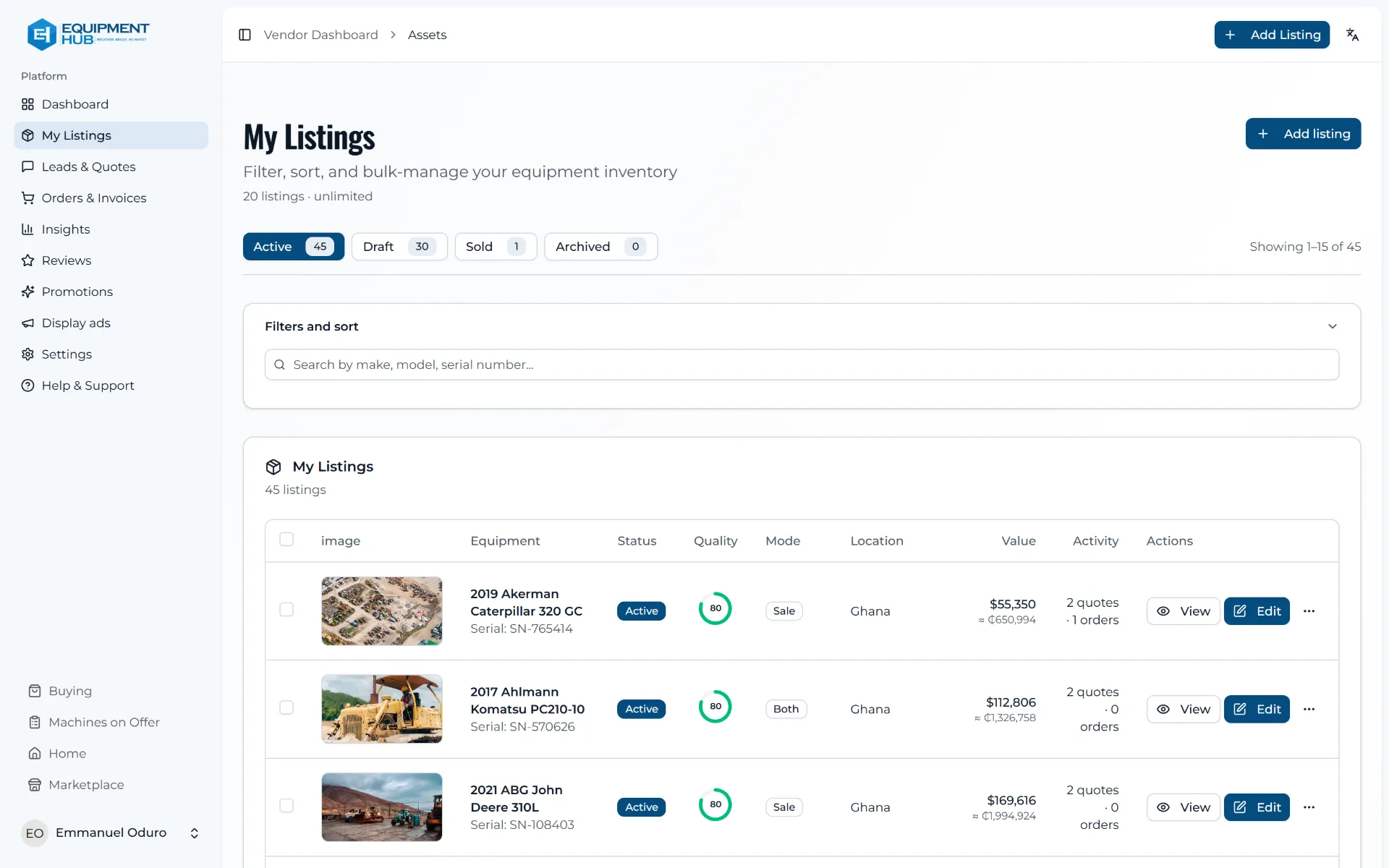Open the language translate icon
Screen dimensions: 1389x868
pos(1352,35)
